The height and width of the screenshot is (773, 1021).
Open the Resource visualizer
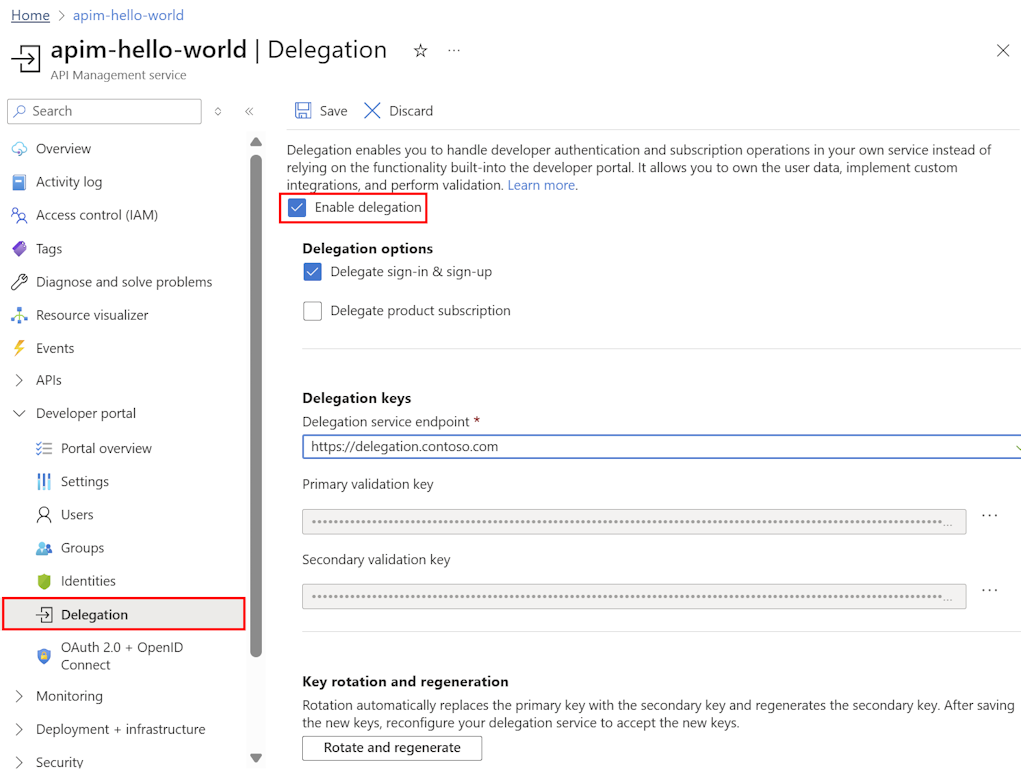pyautogui.click(x=103, y=314)
